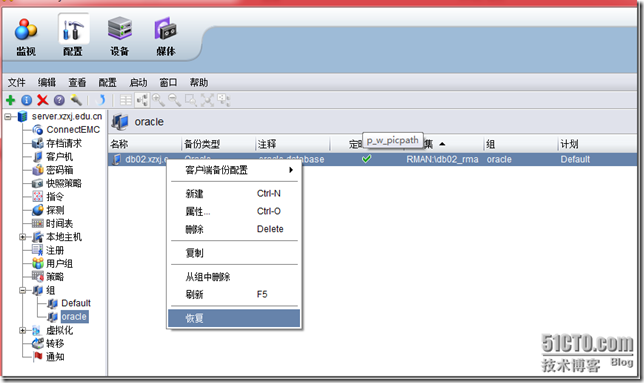Image resolution: width=644 pixels, height=383 pixels.
Task: Select 通知 (Notifications) tree node
Action: (x=55, y=357)
